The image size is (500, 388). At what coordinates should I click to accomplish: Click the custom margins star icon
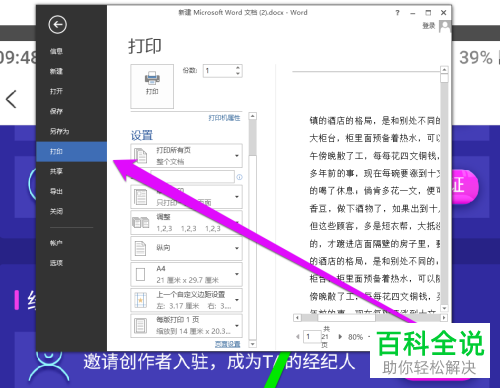140,300
